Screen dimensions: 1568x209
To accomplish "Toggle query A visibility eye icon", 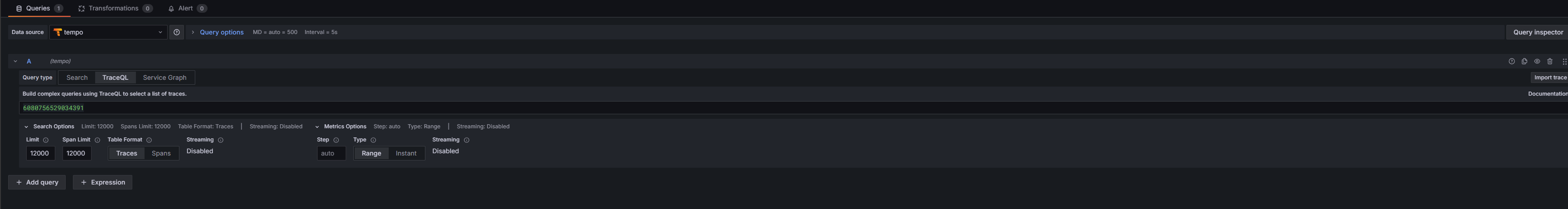I will click(x=1537, y=62).
